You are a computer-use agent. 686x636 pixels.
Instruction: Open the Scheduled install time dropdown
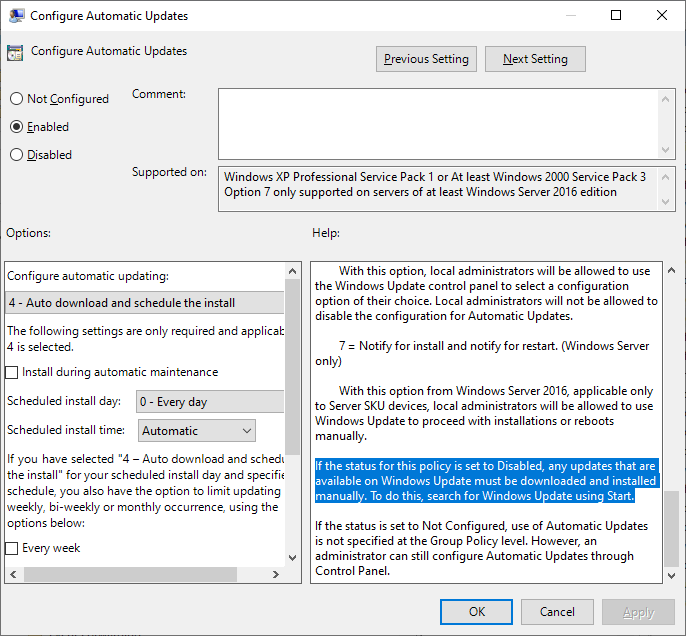pos(196,431)
